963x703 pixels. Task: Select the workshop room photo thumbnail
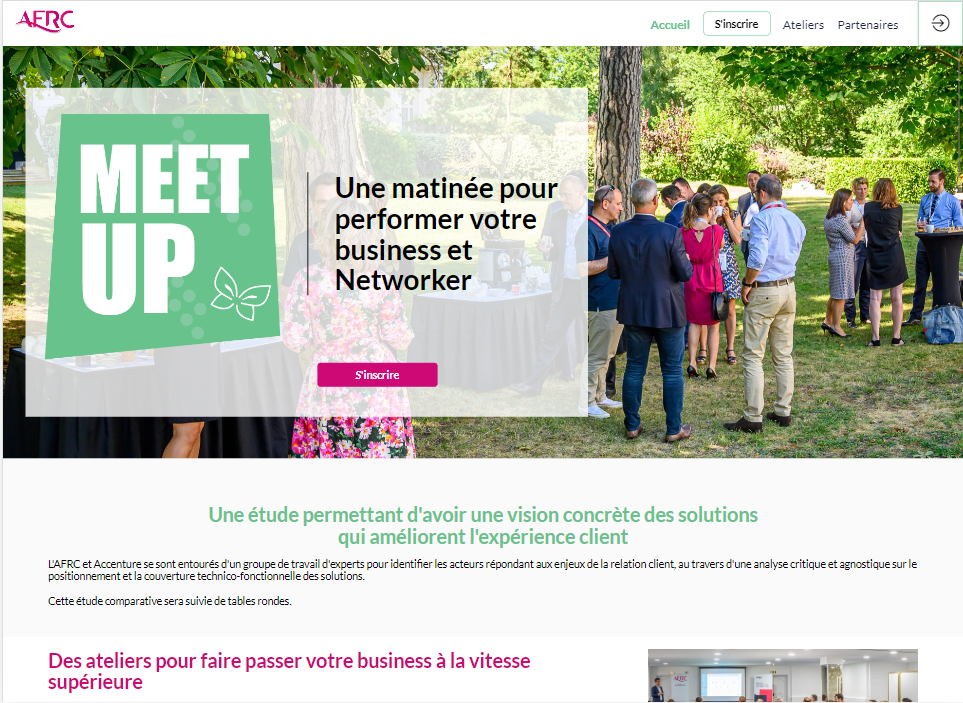tap(782, 675)
